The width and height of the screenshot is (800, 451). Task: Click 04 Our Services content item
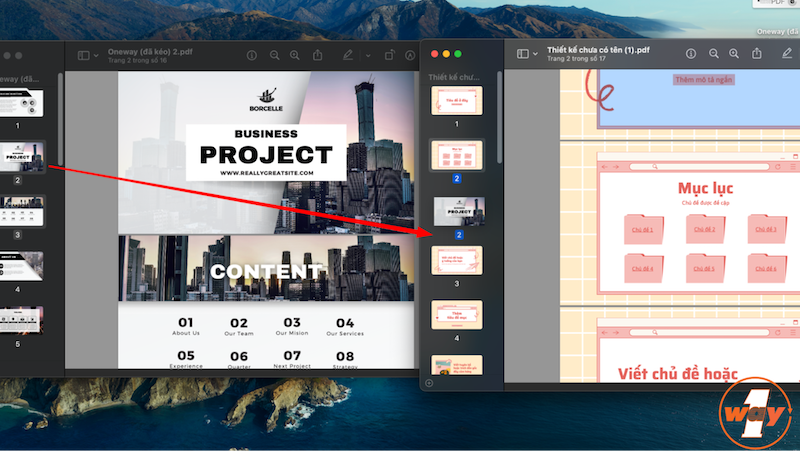pos(345,327)
